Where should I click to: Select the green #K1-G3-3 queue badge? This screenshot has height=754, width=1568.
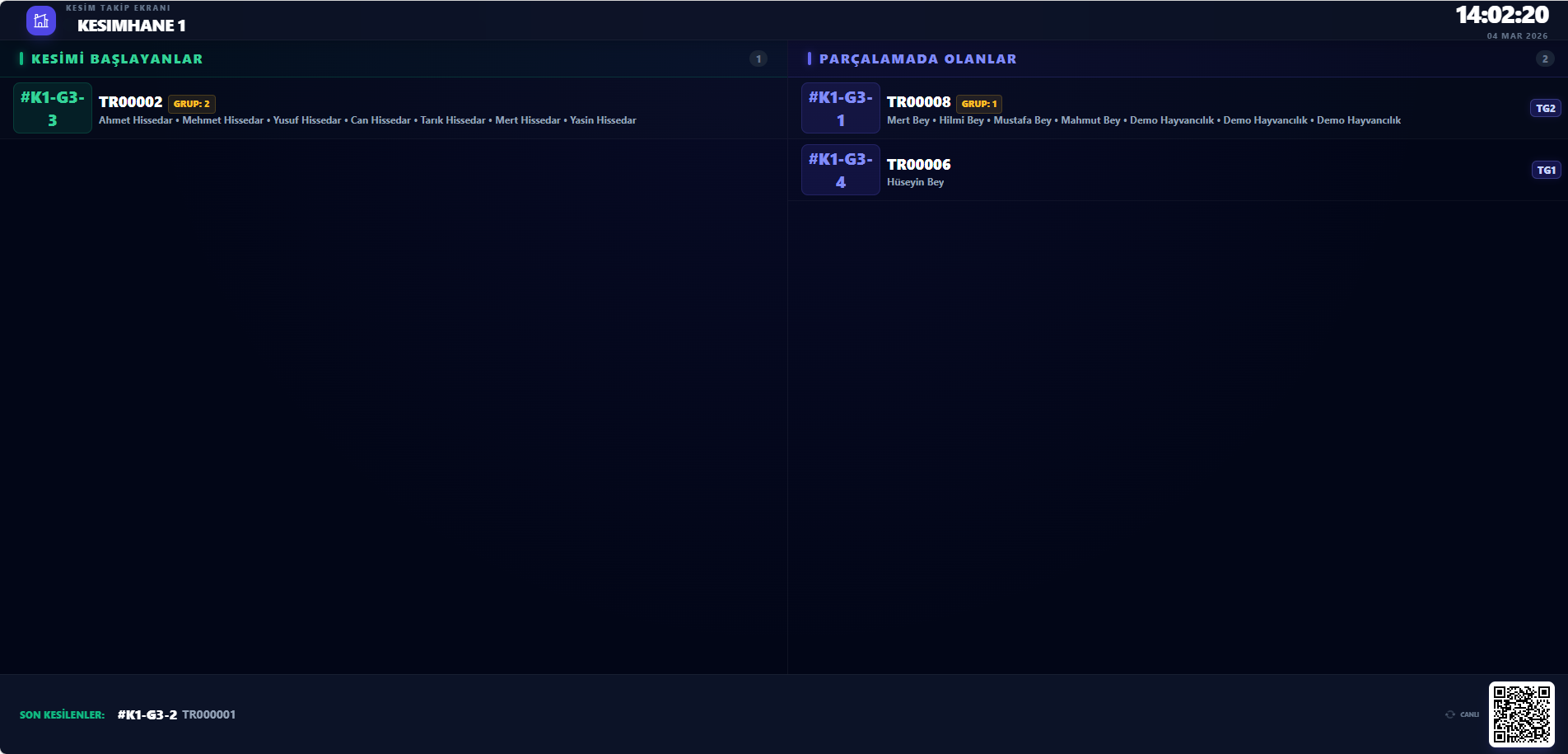(53, 108)
